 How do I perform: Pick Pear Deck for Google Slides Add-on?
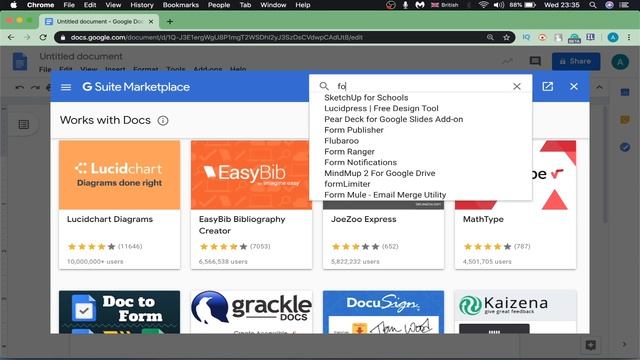pyautogui.click(x=393, y=119)
